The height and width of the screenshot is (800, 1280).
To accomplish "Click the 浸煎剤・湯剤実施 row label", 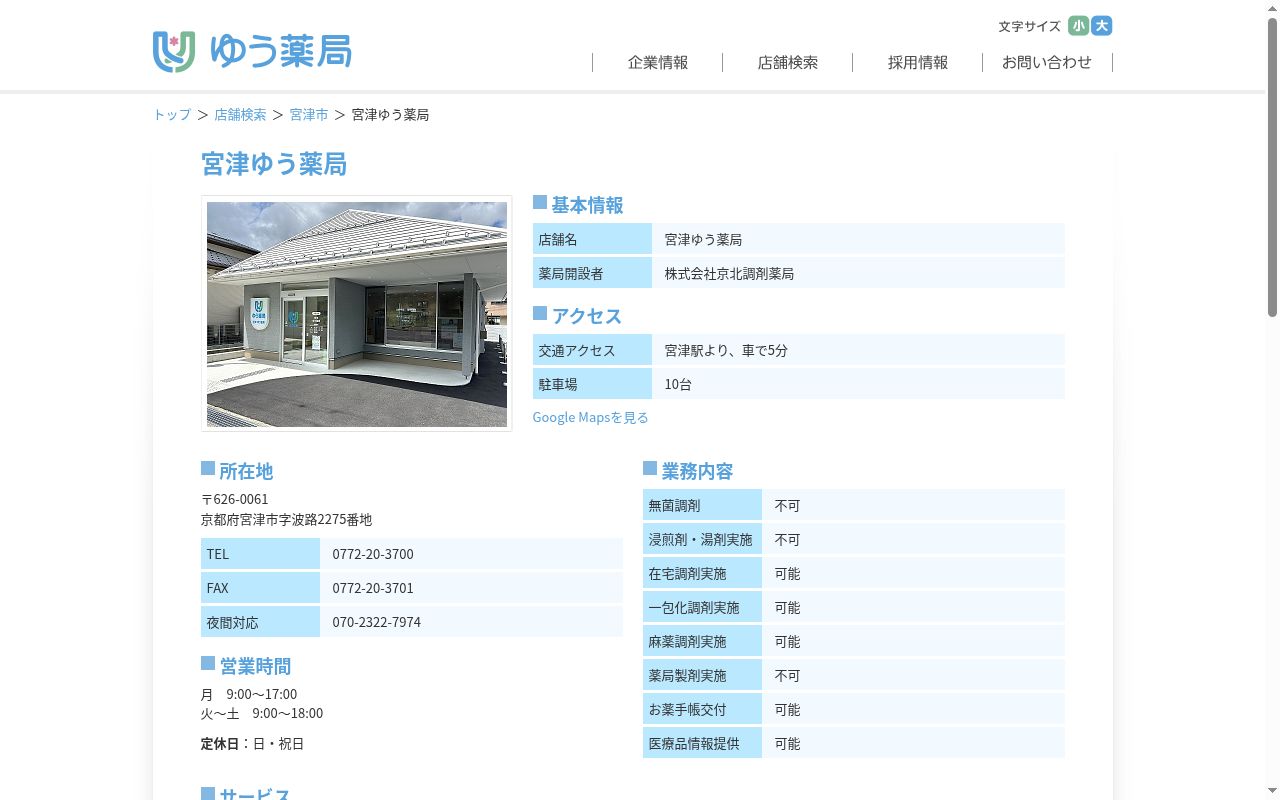I will [x=702, y=539].
